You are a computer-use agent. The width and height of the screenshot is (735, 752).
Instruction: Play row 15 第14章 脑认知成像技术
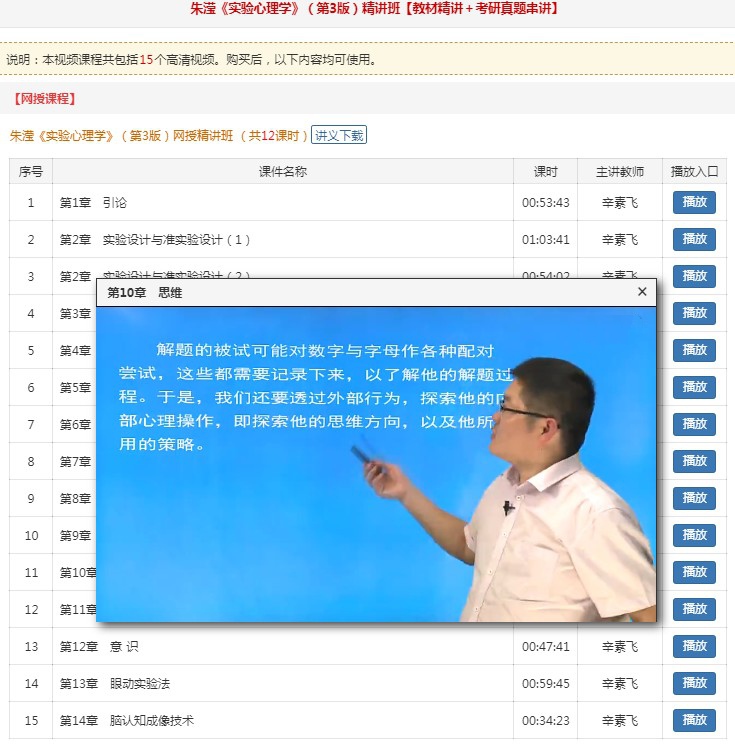(x=694, y=720)
